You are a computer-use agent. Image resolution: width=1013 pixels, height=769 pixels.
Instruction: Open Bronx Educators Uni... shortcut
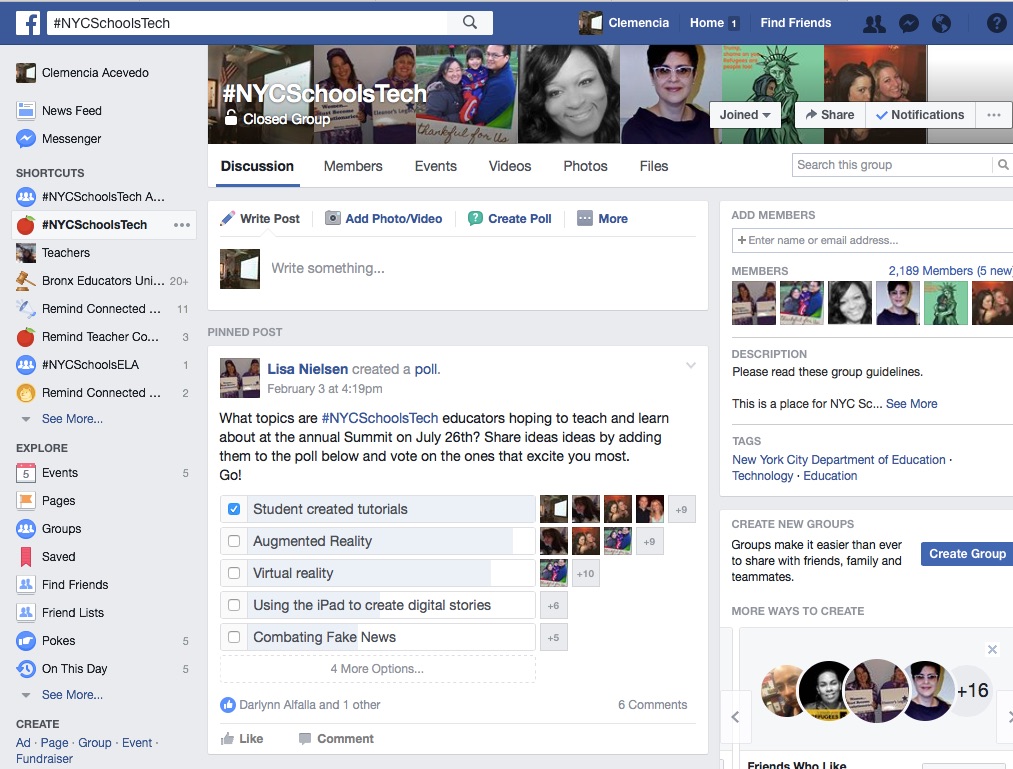101,280
